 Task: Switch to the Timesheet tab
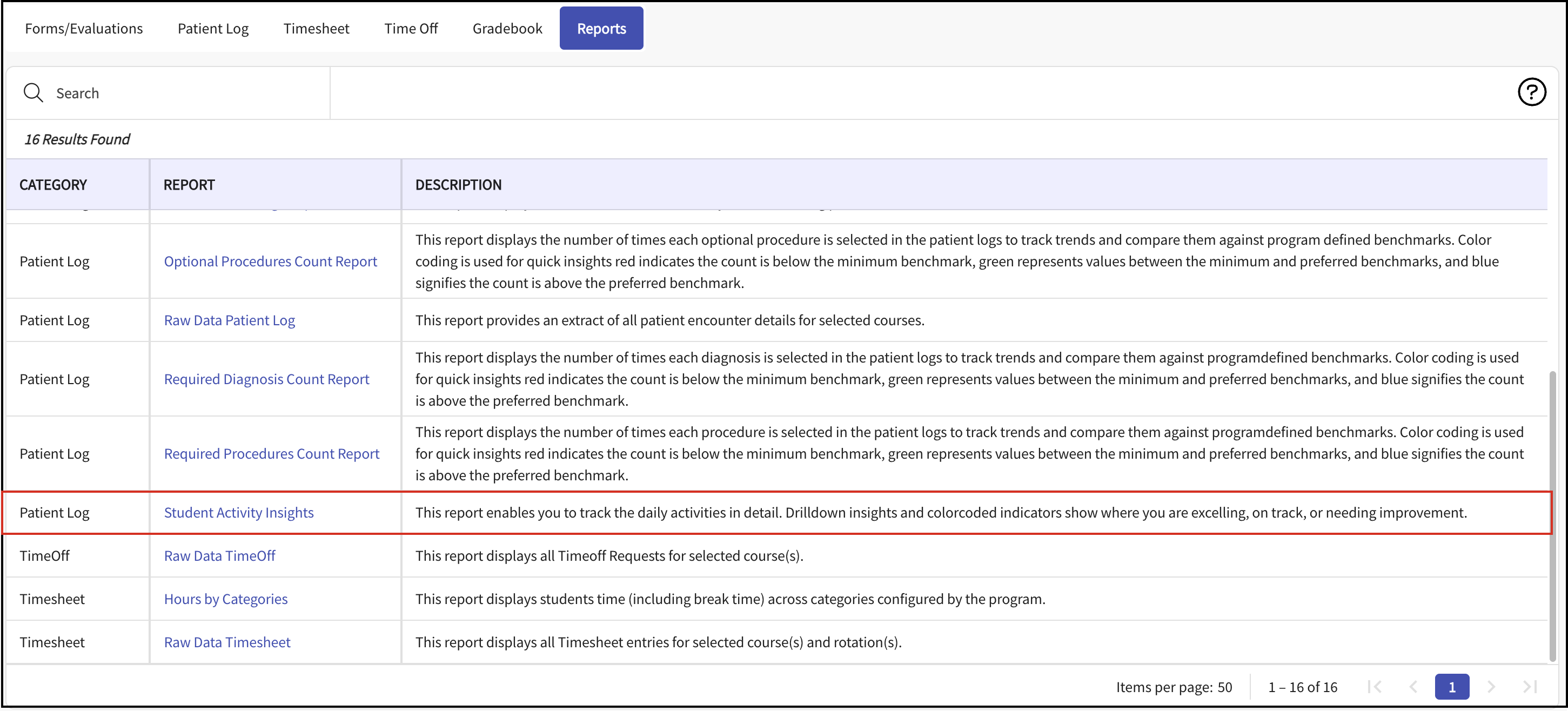[316, 29]
